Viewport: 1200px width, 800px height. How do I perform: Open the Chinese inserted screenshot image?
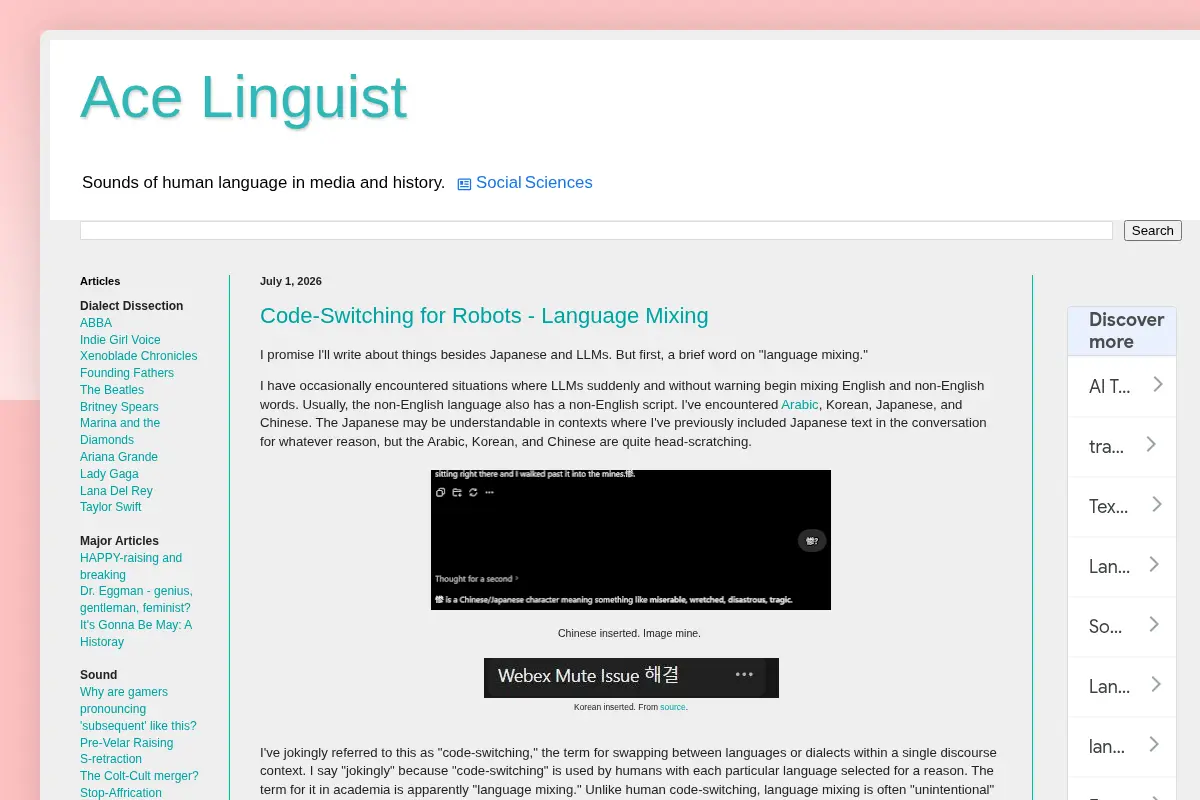point(631,540)
